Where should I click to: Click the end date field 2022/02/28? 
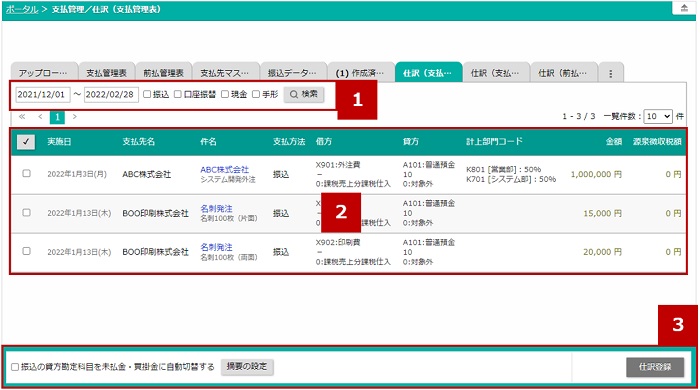tap(111, 95)
